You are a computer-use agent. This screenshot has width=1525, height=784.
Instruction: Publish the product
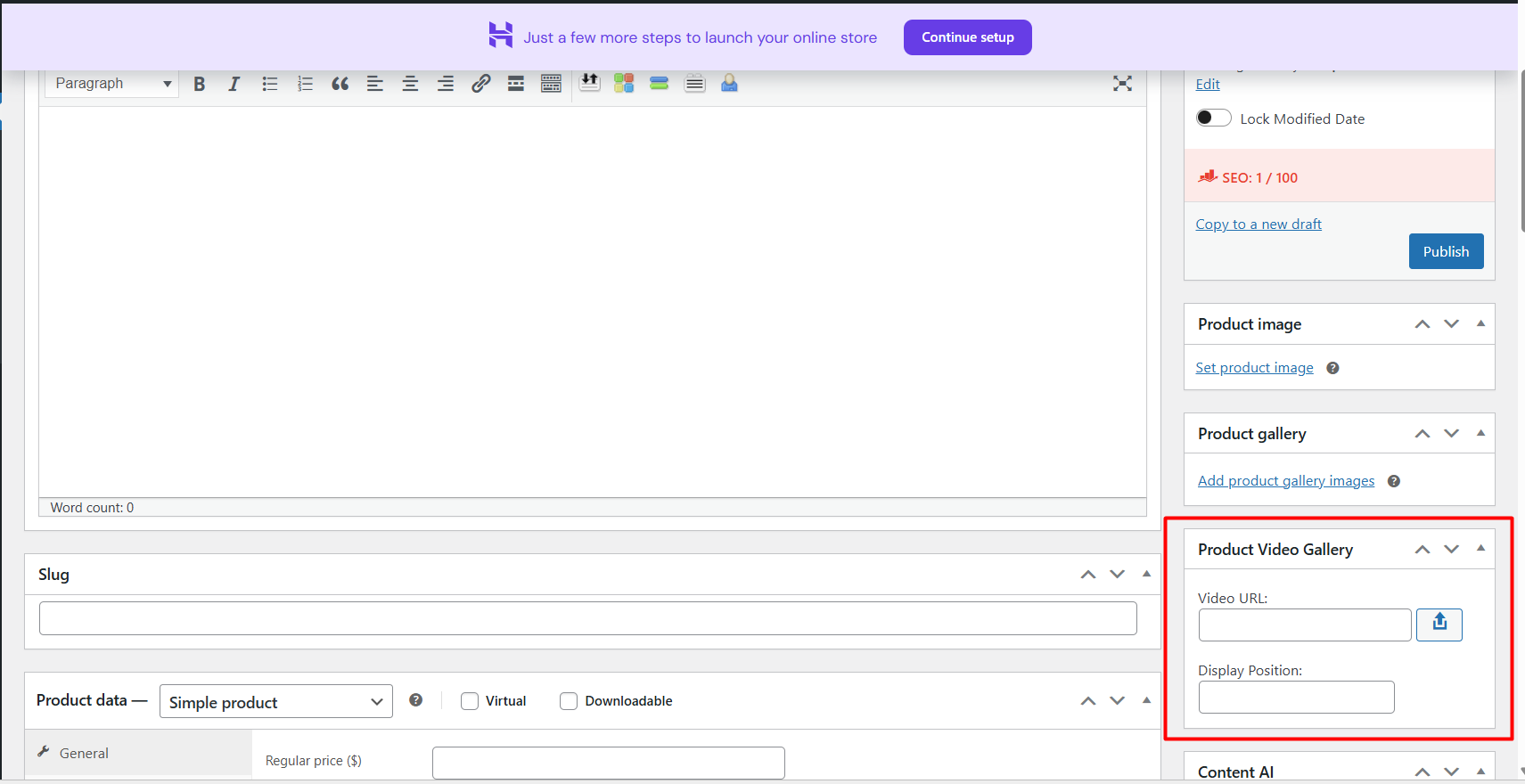point(1446,251)
